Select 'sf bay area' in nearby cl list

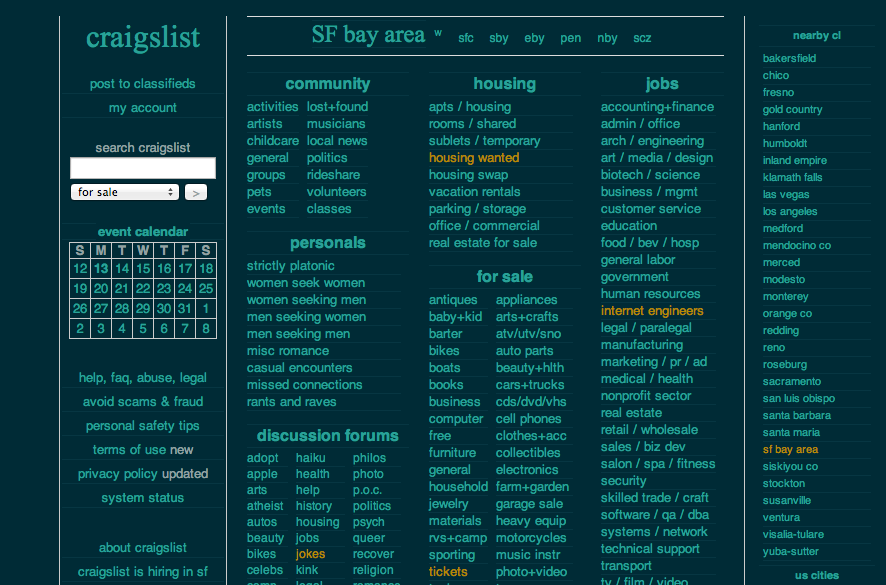(790, 449)
